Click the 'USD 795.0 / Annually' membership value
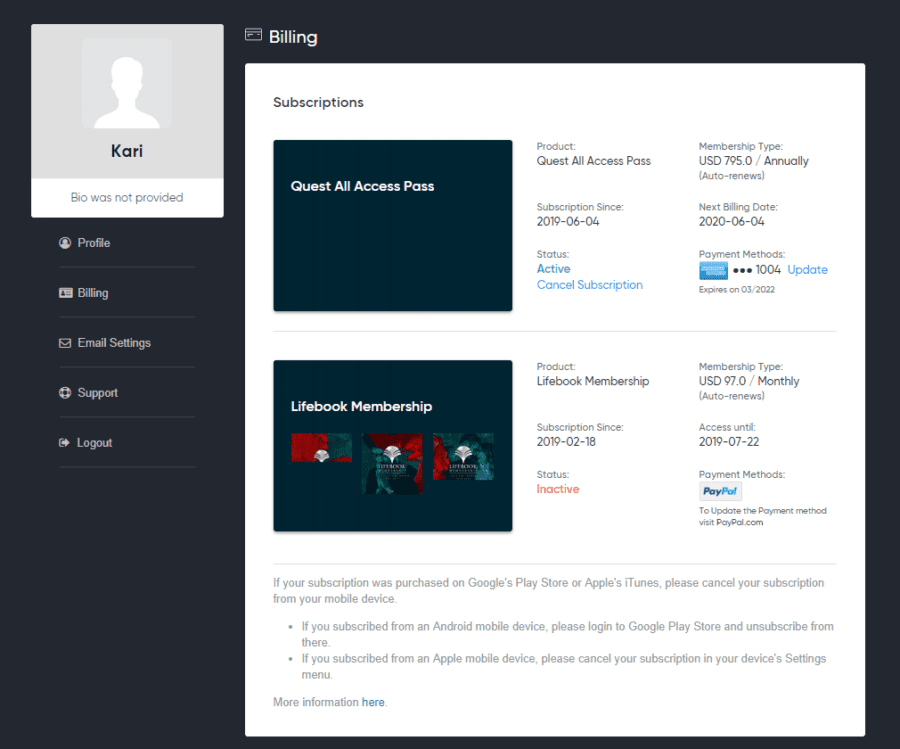Screen dimensions: 900x749 (754, 161)
